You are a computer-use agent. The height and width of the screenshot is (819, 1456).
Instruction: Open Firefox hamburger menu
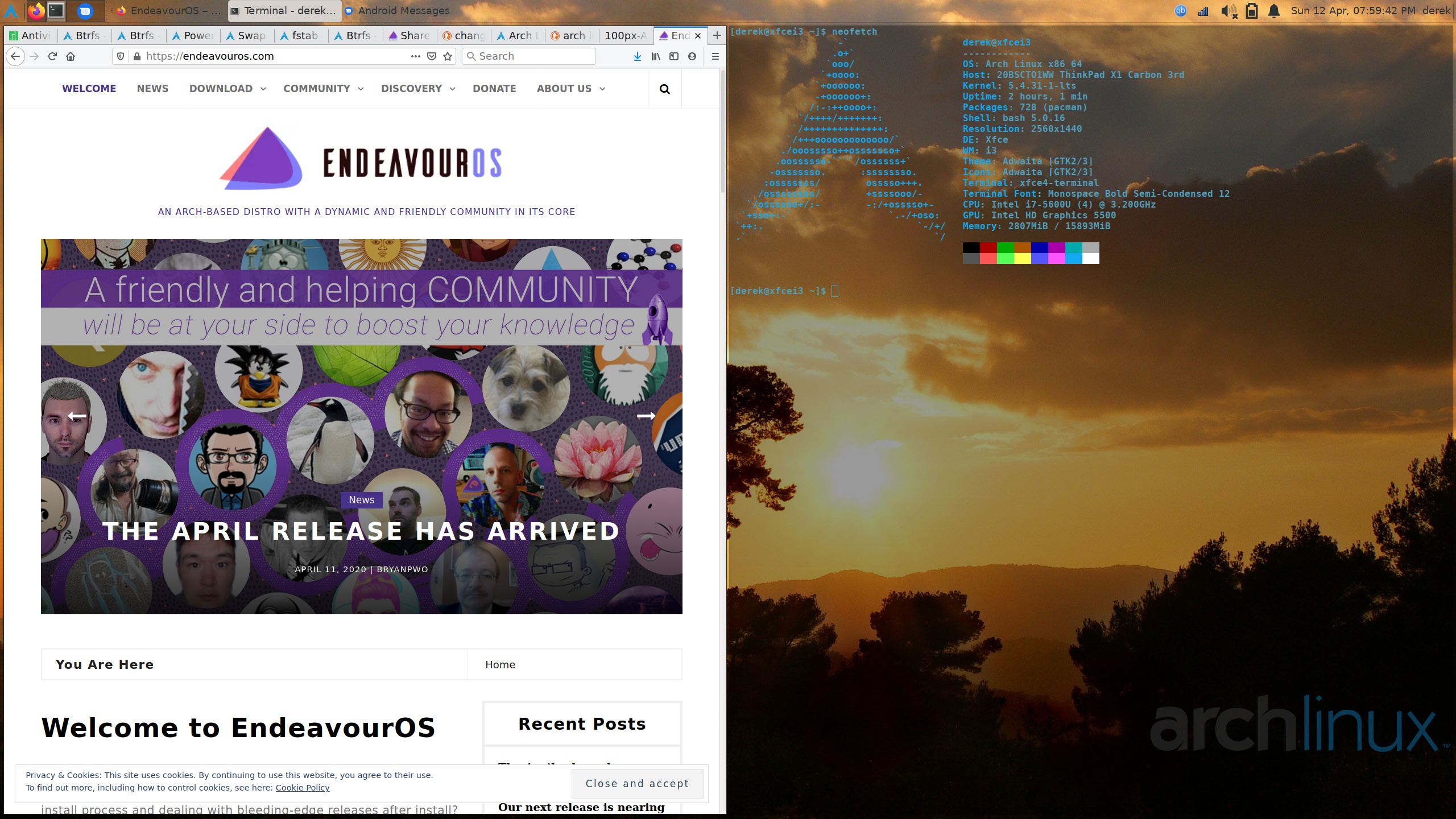(x=715, y=56)
